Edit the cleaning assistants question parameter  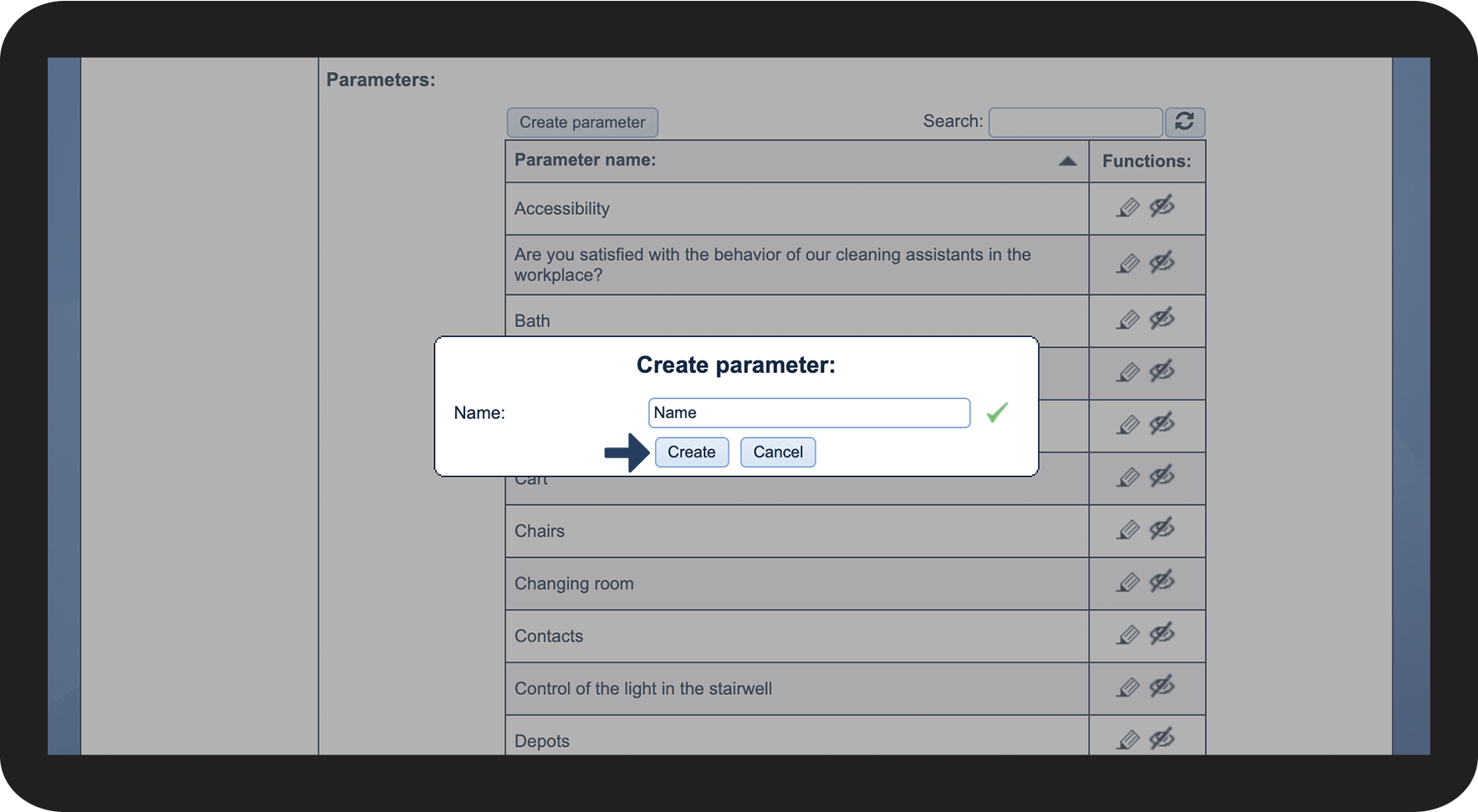[x=1128, y=264]
